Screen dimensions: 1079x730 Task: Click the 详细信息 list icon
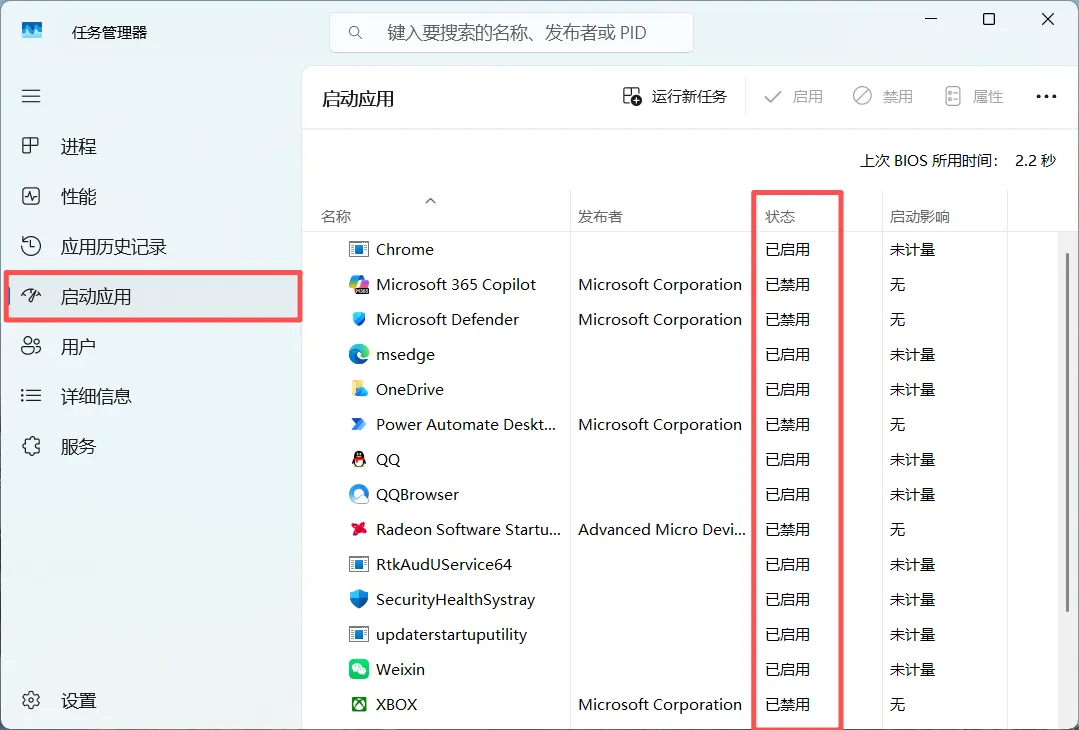click(31, 396)
